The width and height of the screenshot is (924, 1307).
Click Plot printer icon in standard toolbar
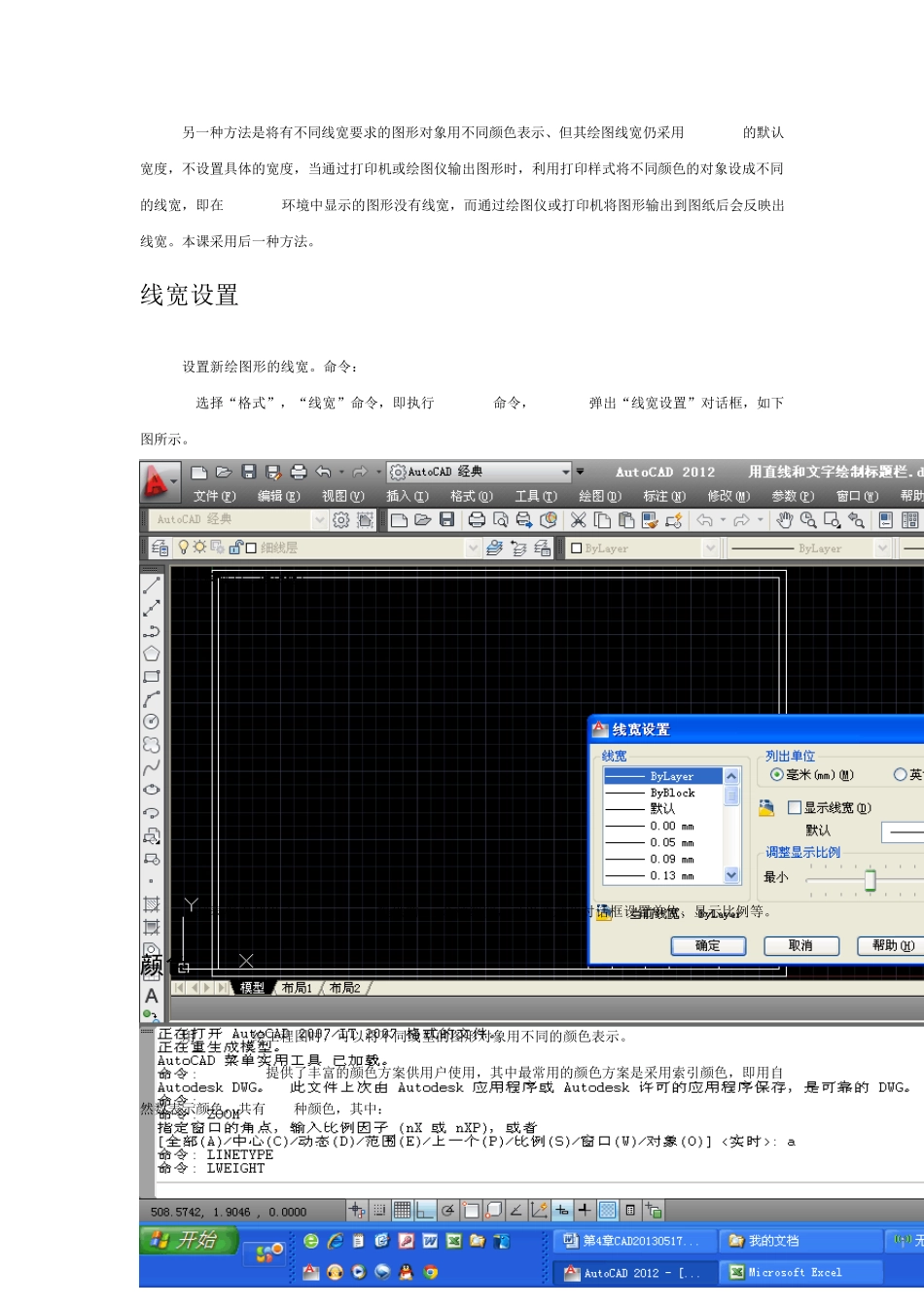477,520
